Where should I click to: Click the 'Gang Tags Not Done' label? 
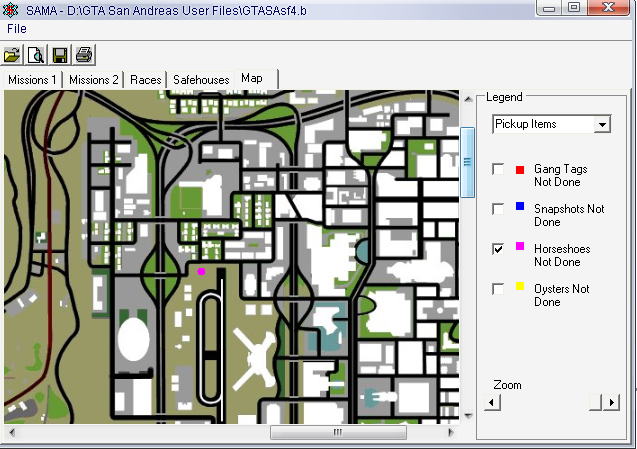pos(560,176)
